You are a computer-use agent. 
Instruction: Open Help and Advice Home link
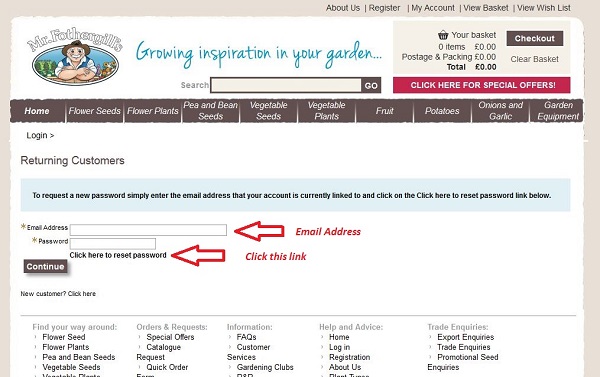339,337
